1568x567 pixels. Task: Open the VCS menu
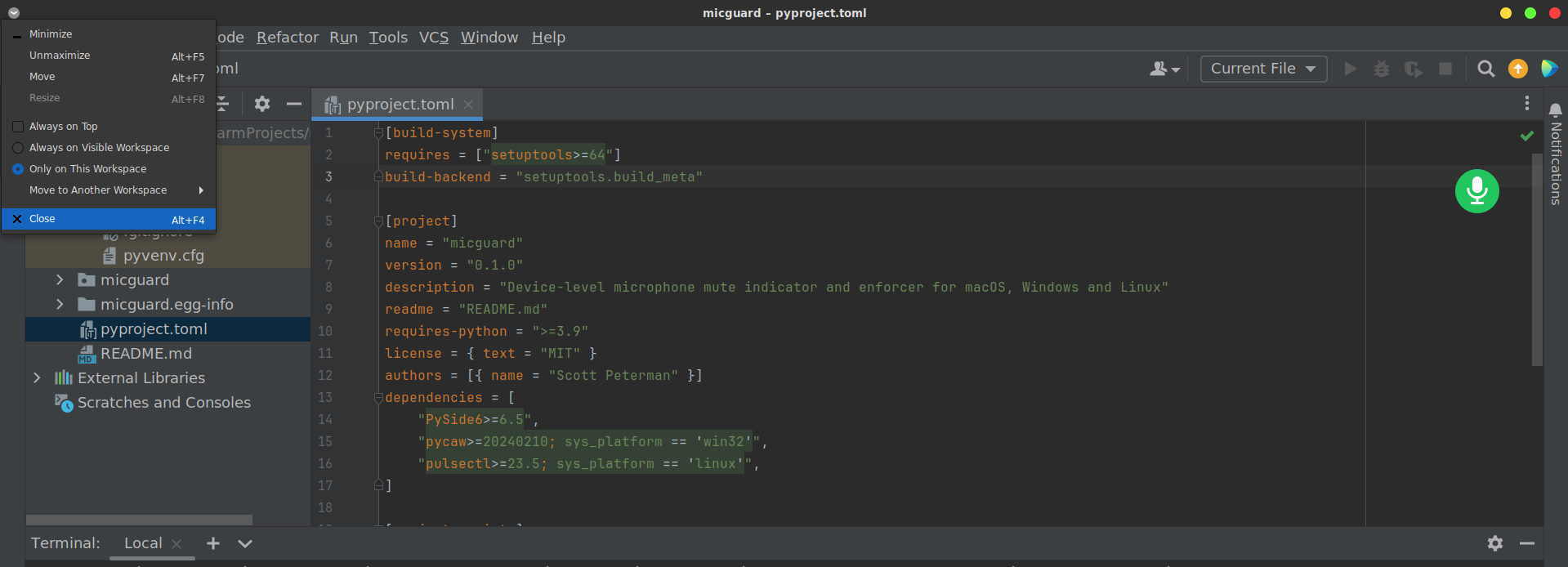[x=434, y=38]
